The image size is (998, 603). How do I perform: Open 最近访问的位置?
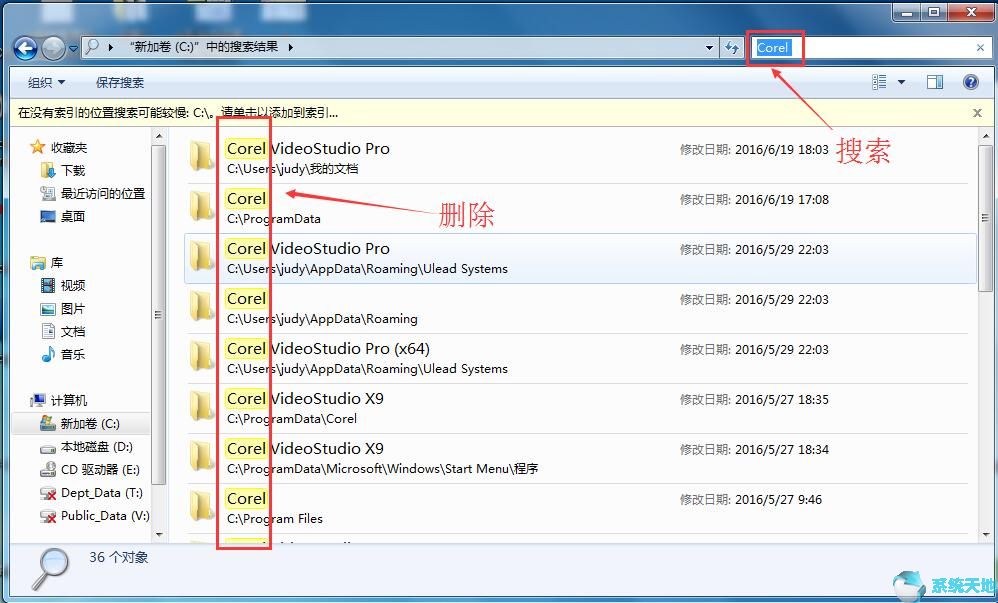click(103, 194)
